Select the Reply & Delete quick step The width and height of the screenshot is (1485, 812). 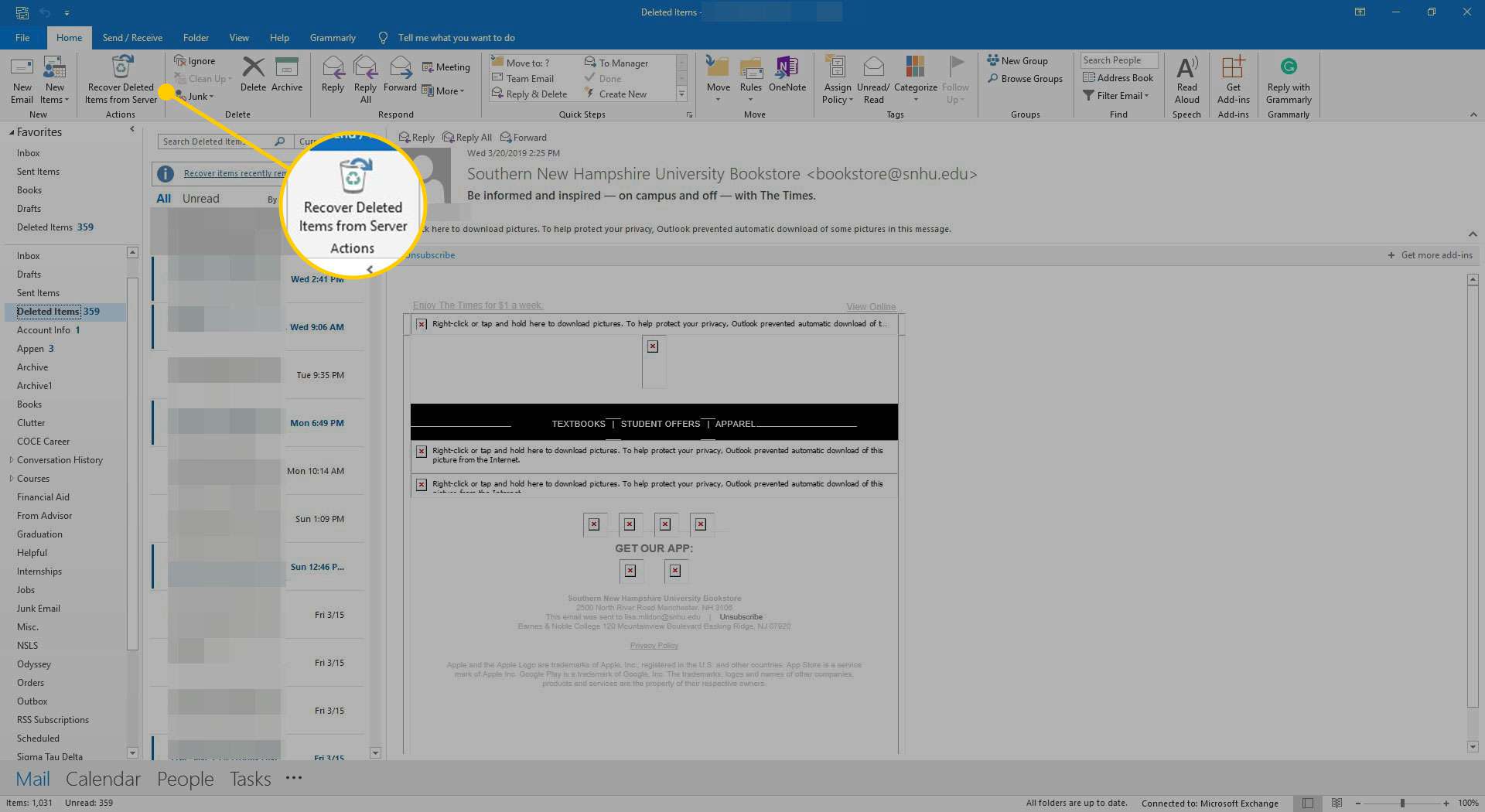pos(530,94)
